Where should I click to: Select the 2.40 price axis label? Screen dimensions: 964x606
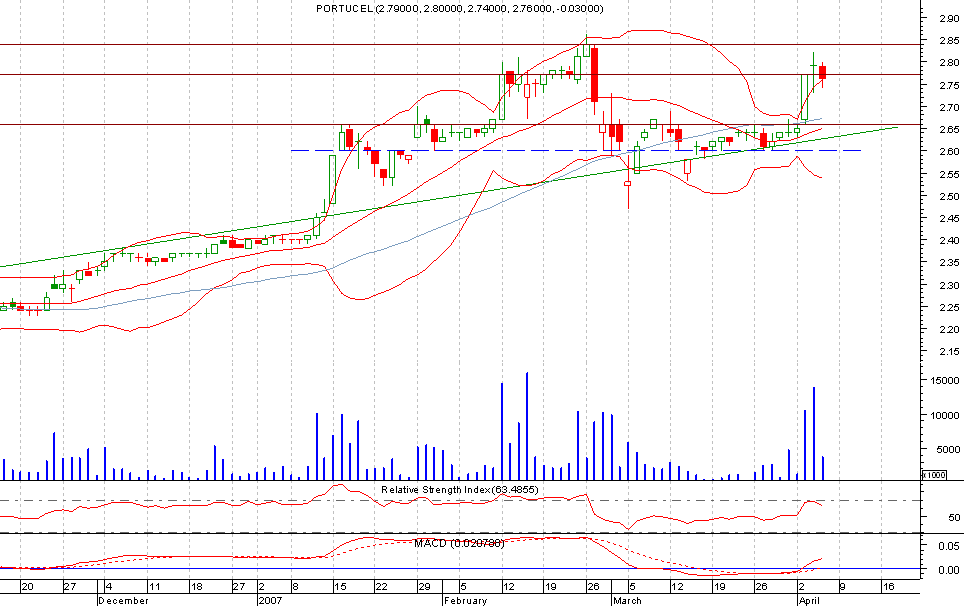949,240
